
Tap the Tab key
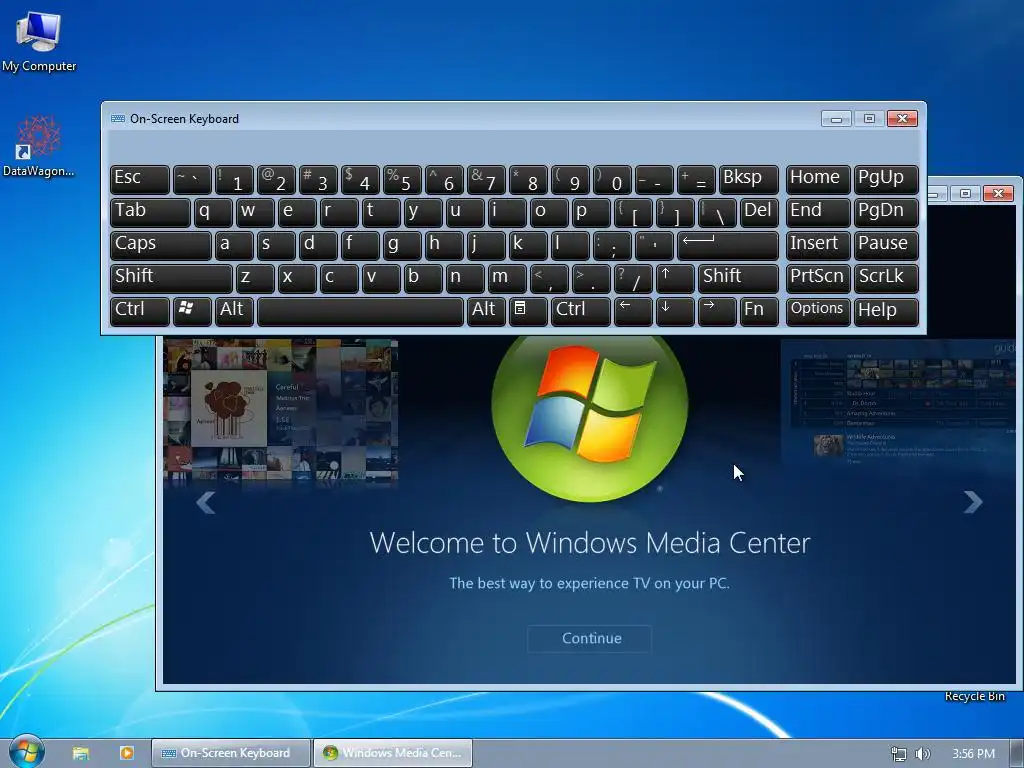150,213
